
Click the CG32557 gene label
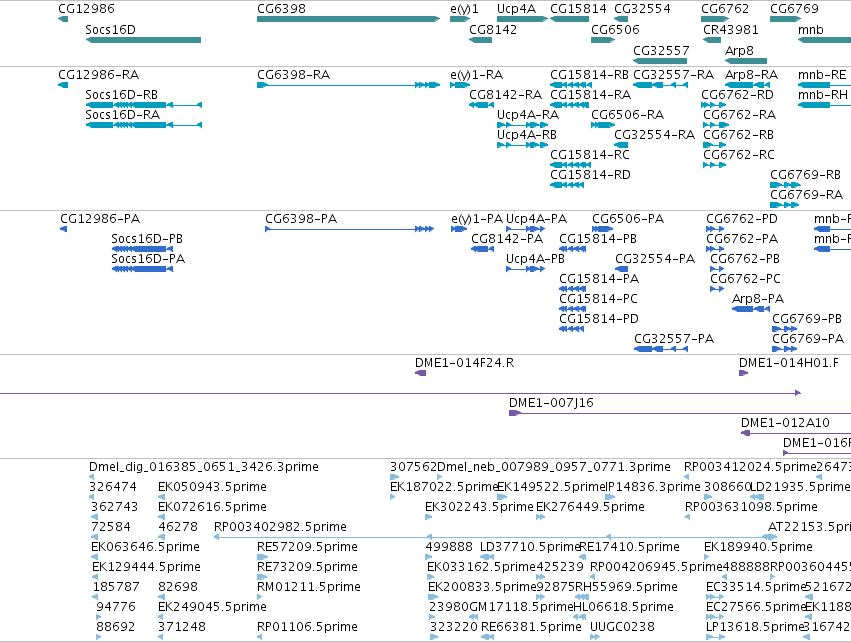(x=662, y=50)
